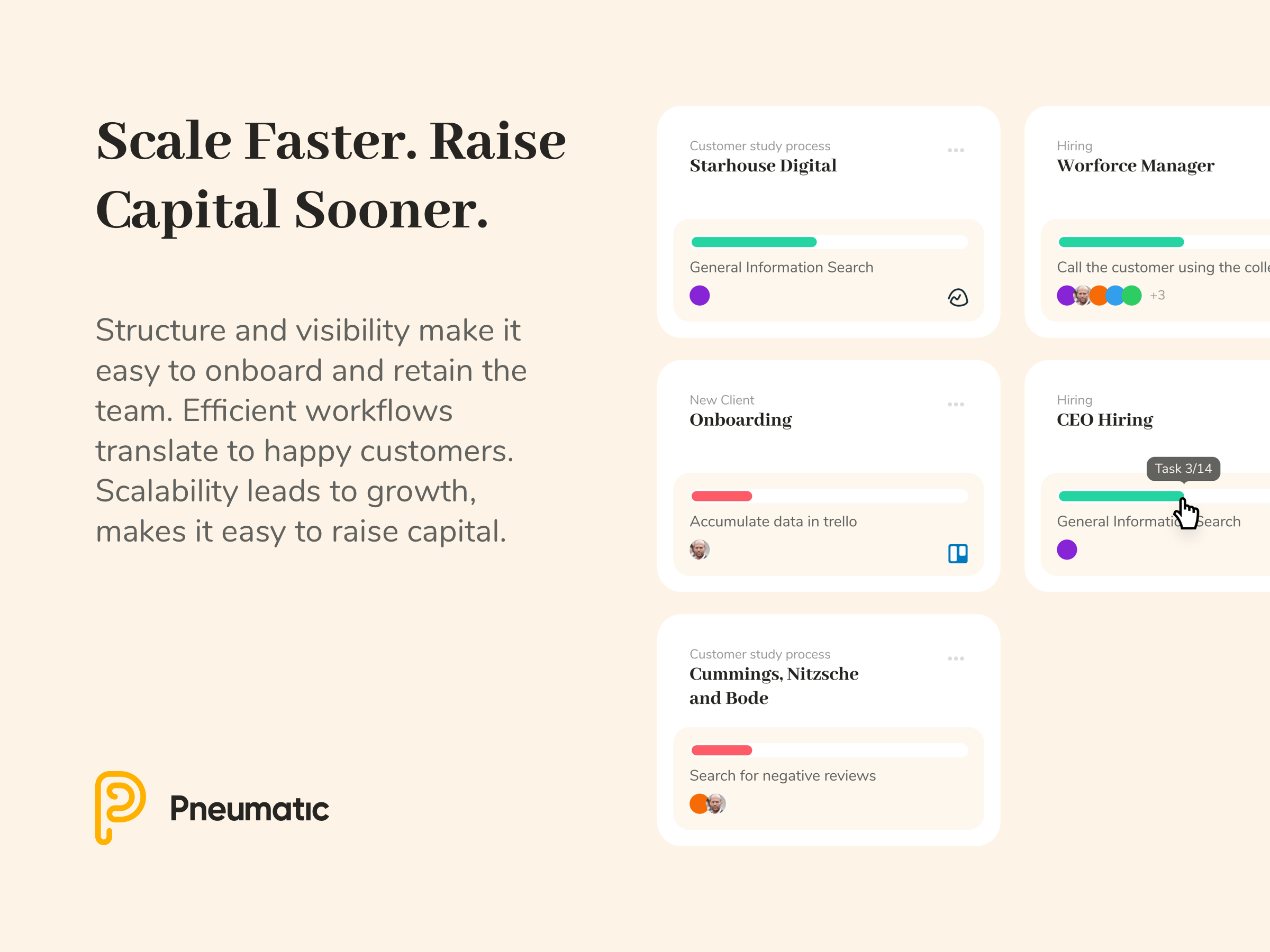The image size is (1270, 952).
Task: Open three-dot menu on Cummings, Nitzsche and Bode card
Action: (x=956, y=659)
